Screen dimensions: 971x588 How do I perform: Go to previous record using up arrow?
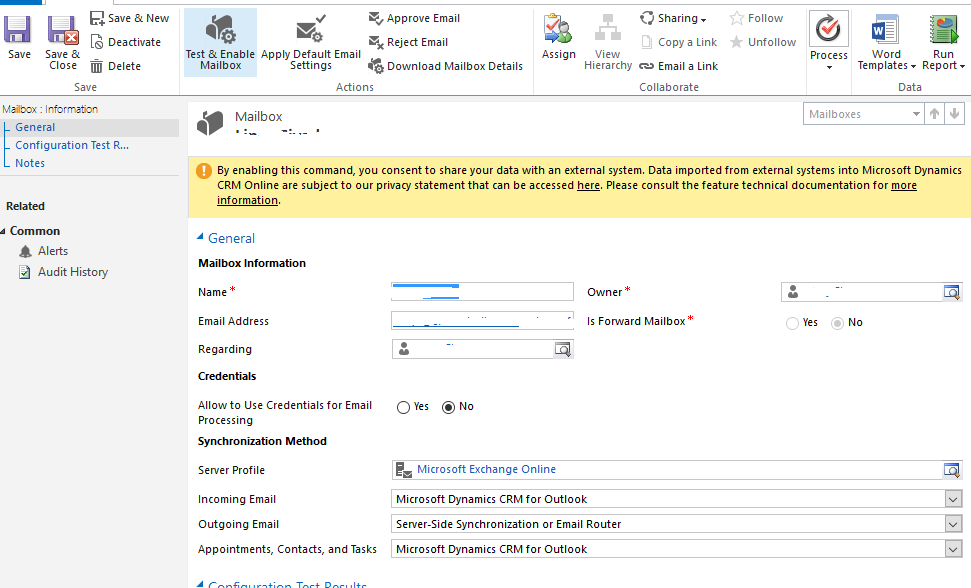934,114
